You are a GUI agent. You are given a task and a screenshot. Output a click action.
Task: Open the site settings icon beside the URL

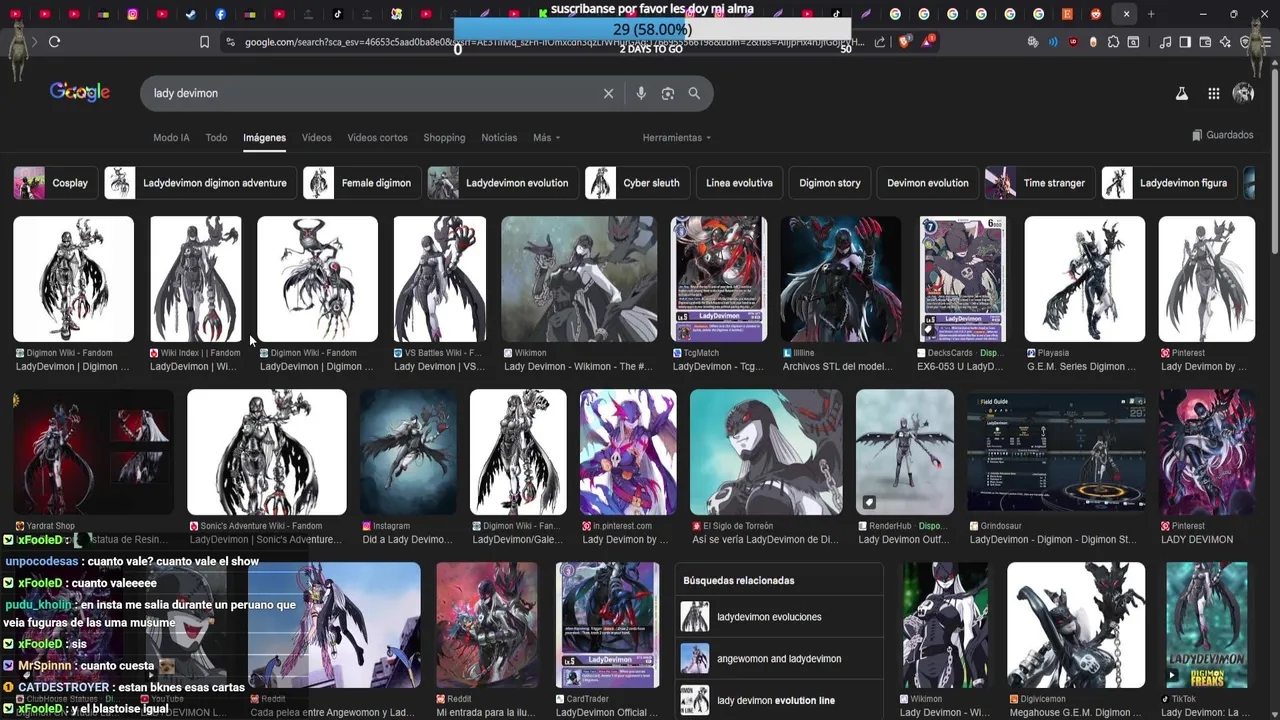point(230,42)
